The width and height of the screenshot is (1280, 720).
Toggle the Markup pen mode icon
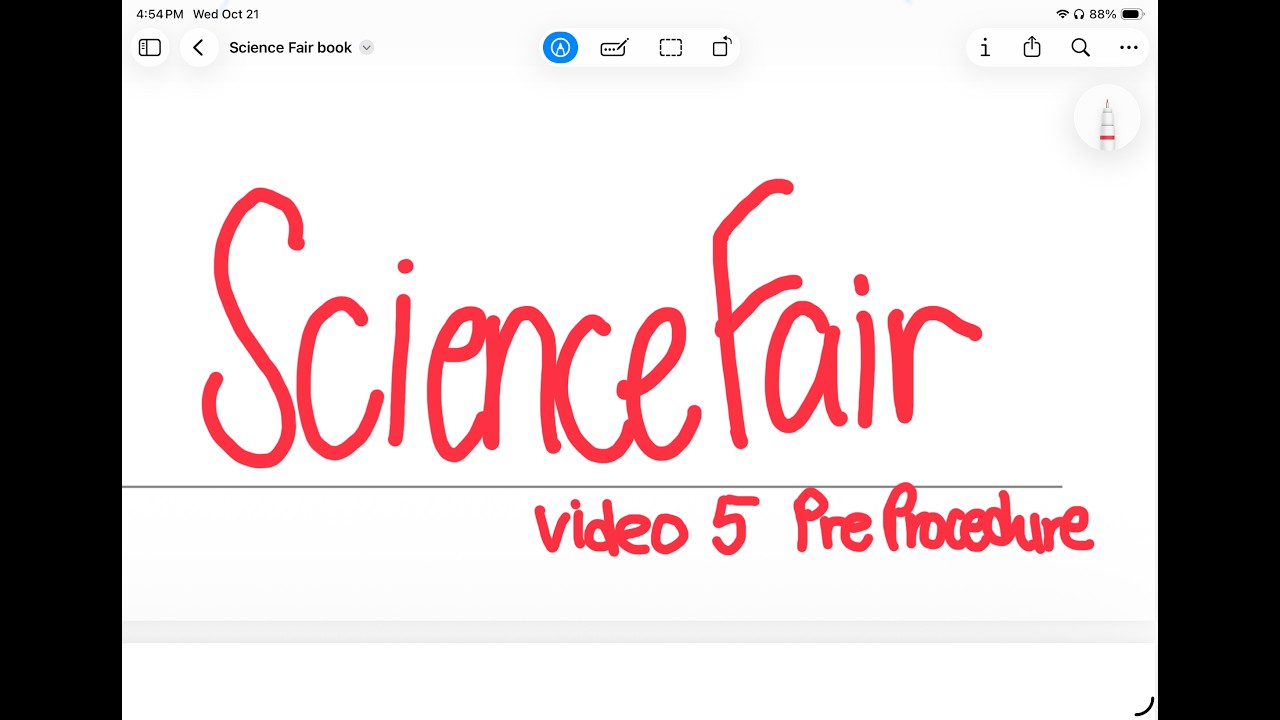(x=560, y=47)
